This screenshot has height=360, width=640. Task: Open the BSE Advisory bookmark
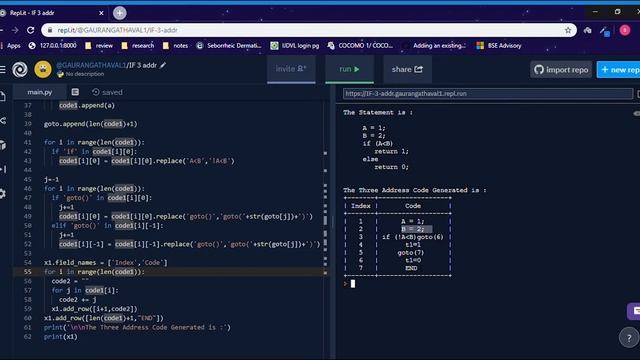click(x=499, y=46)
